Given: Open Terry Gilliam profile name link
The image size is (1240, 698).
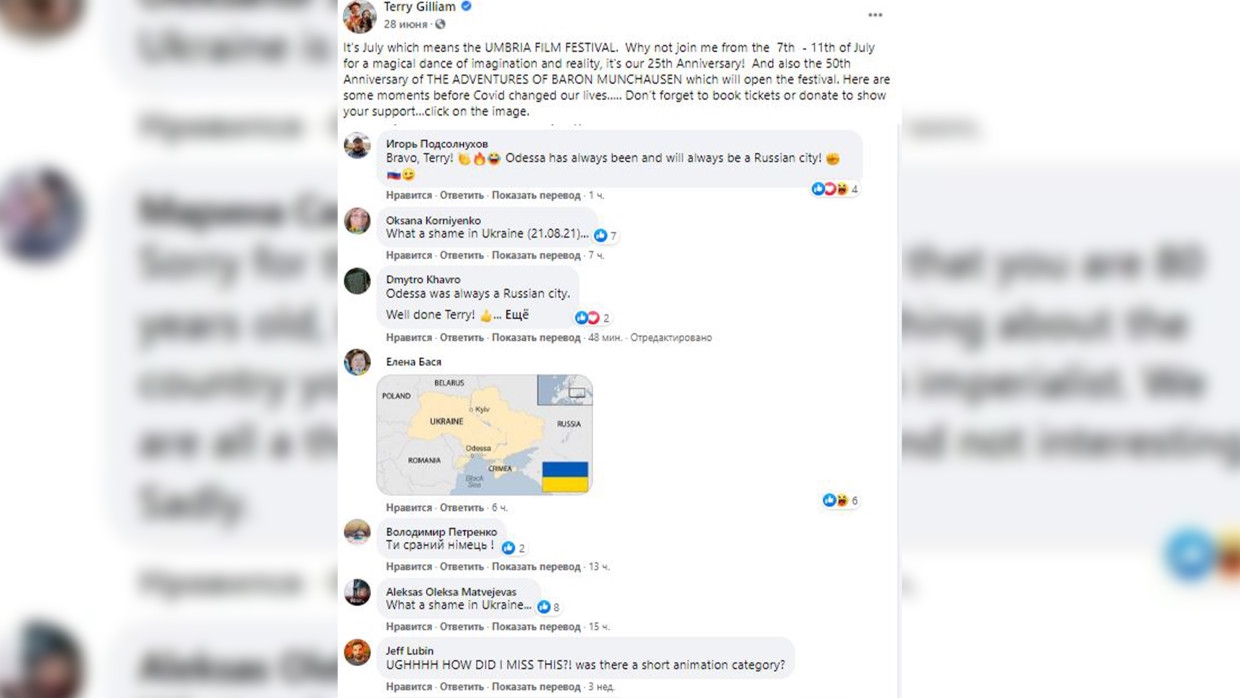Looking at the screenshot, I should point(420,7).
